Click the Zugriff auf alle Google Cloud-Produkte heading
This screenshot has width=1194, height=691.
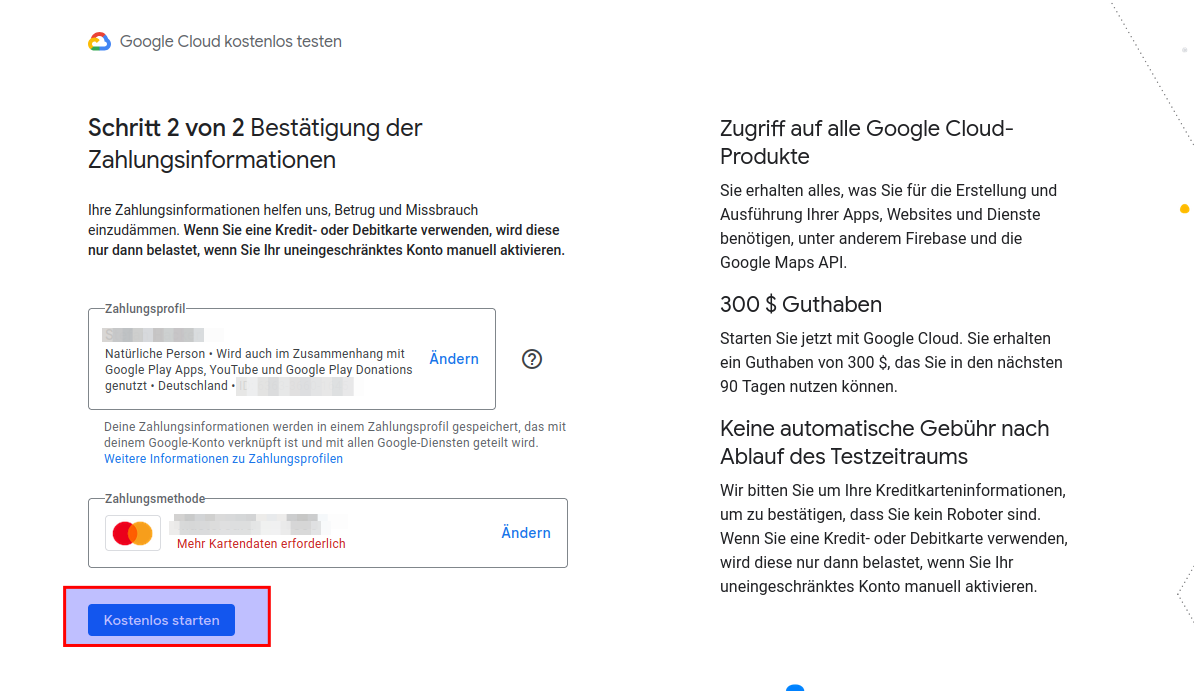point(866,143)
